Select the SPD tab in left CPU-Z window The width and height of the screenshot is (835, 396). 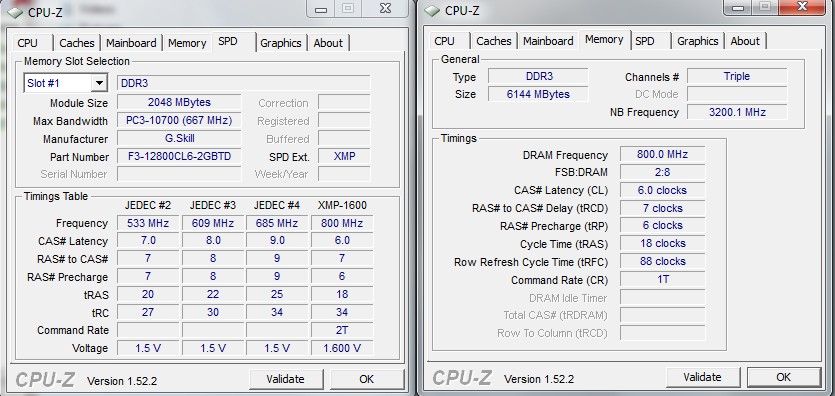pyautogui.click(x=233, y=42)
